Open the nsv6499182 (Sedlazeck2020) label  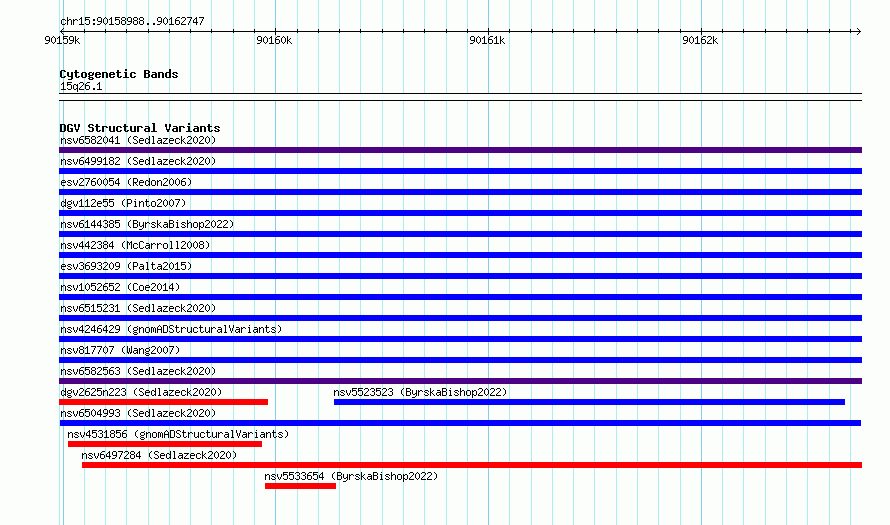138,161
